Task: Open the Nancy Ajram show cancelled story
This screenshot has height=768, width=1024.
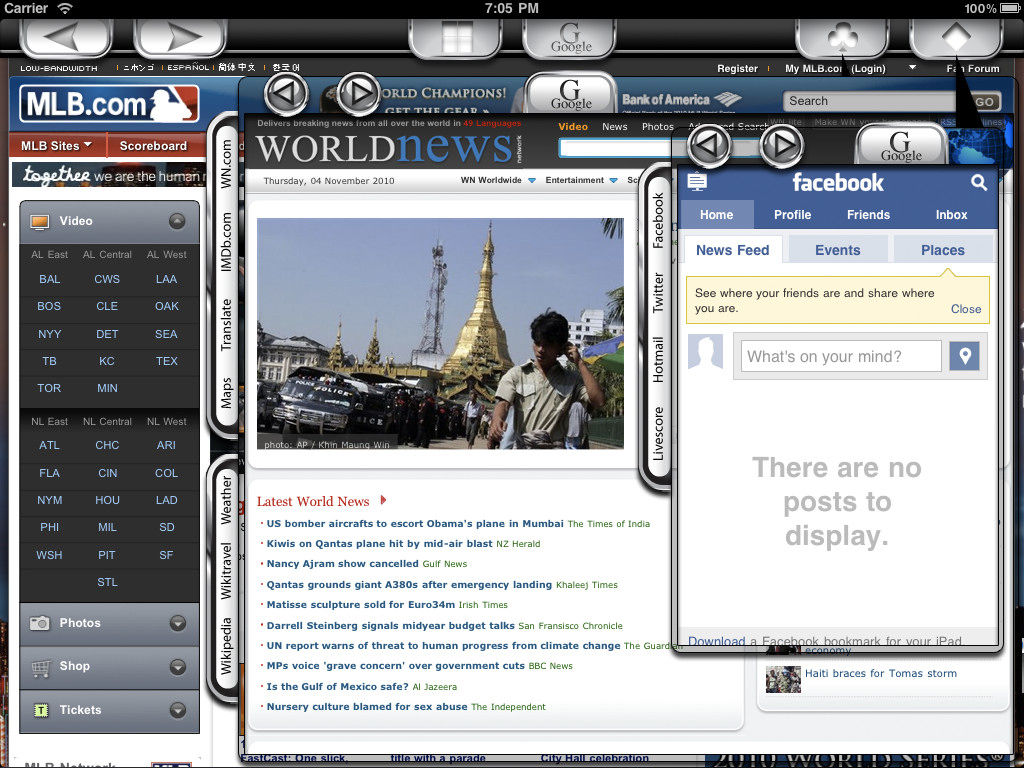Action: (342, 564)
